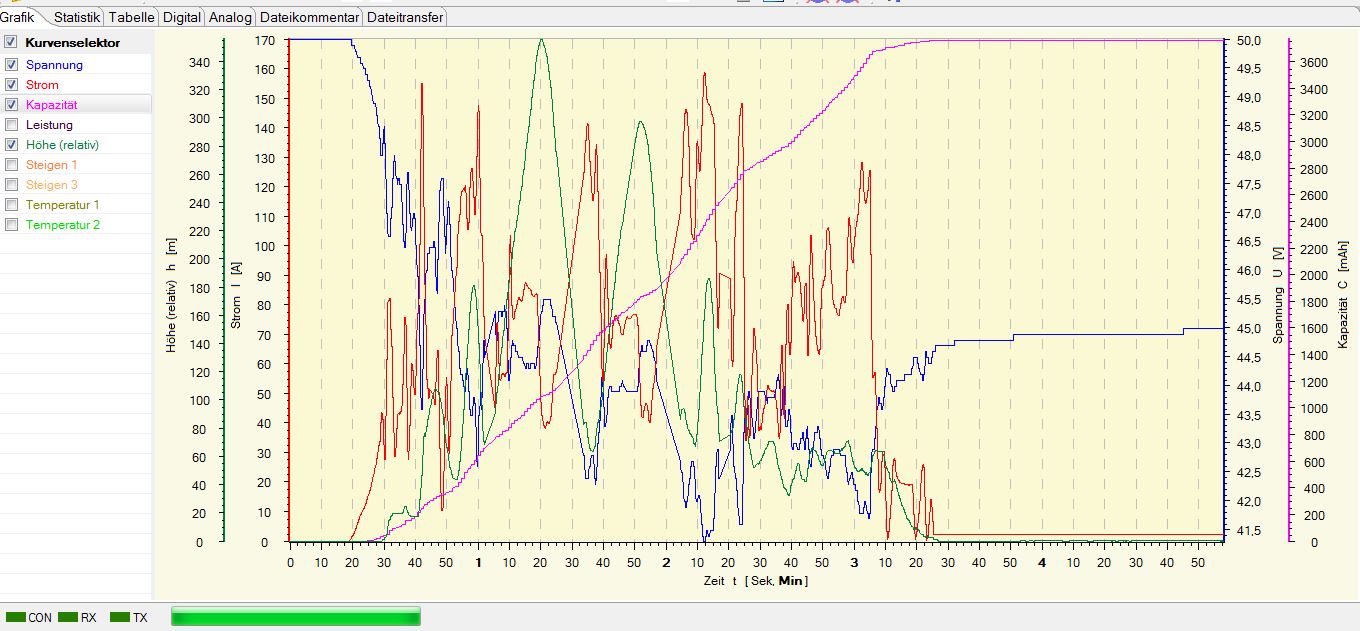Click the green progress bar
1360x631 pixels.
pyautogui.click(x=296, y=616)
